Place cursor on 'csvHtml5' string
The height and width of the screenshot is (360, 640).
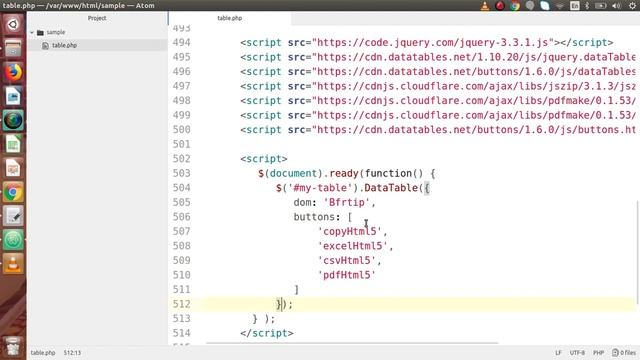tap(347, 260)
